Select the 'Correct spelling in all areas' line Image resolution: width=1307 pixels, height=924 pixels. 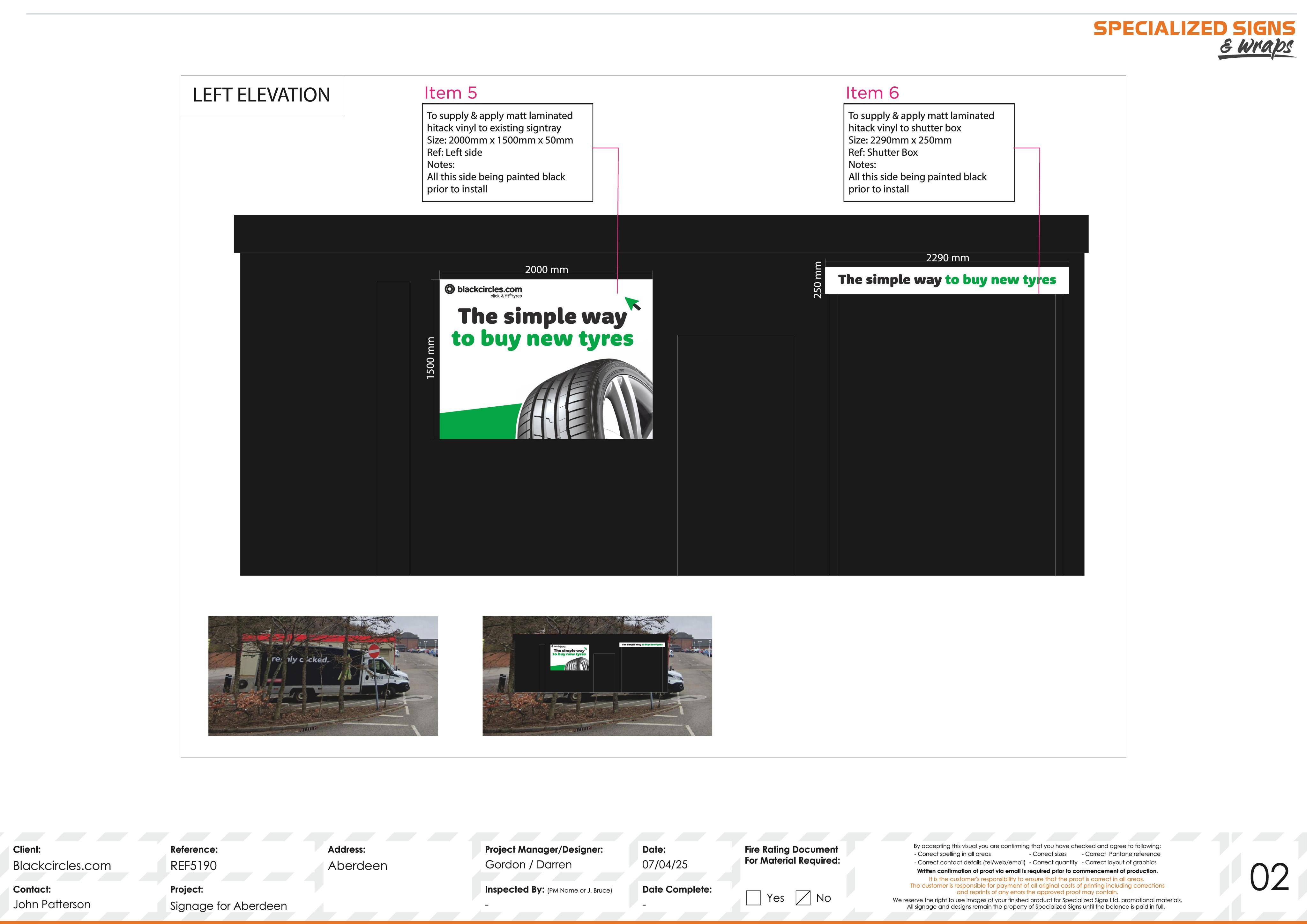pyautogui.click(x=952, y=854)
